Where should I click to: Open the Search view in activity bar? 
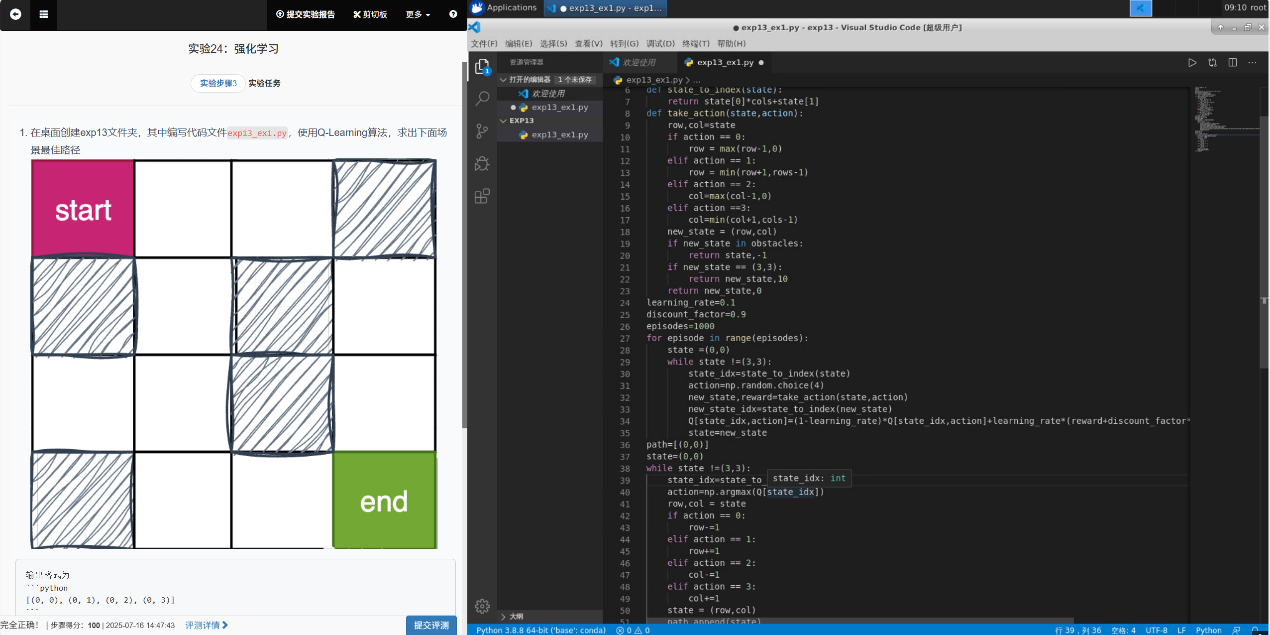point(482,99)
